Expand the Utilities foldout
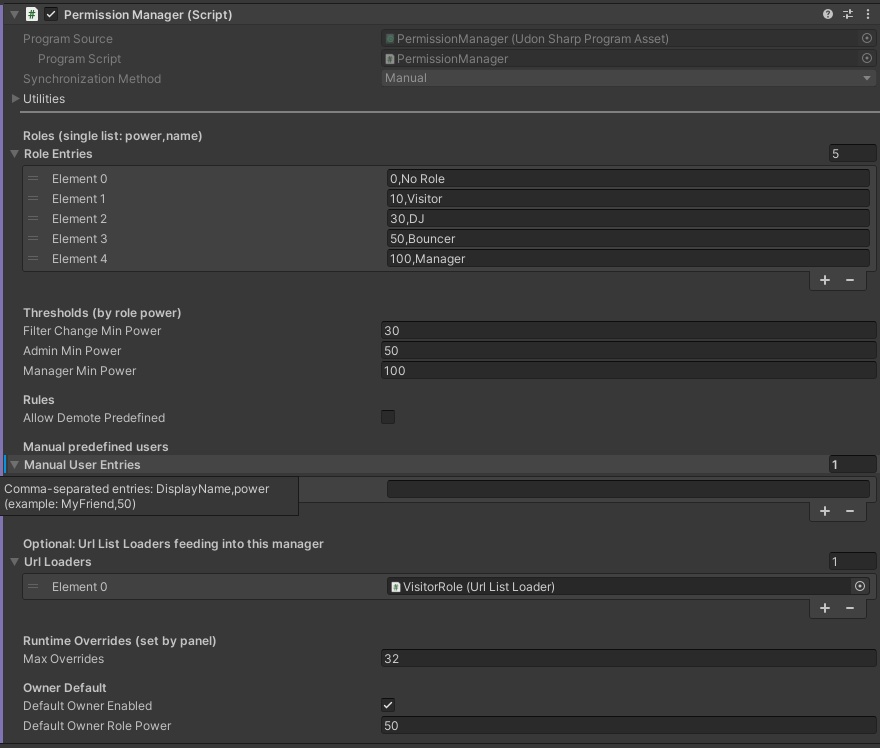The width and height of the screenshot is (880, 748). [x=14, y=98]
